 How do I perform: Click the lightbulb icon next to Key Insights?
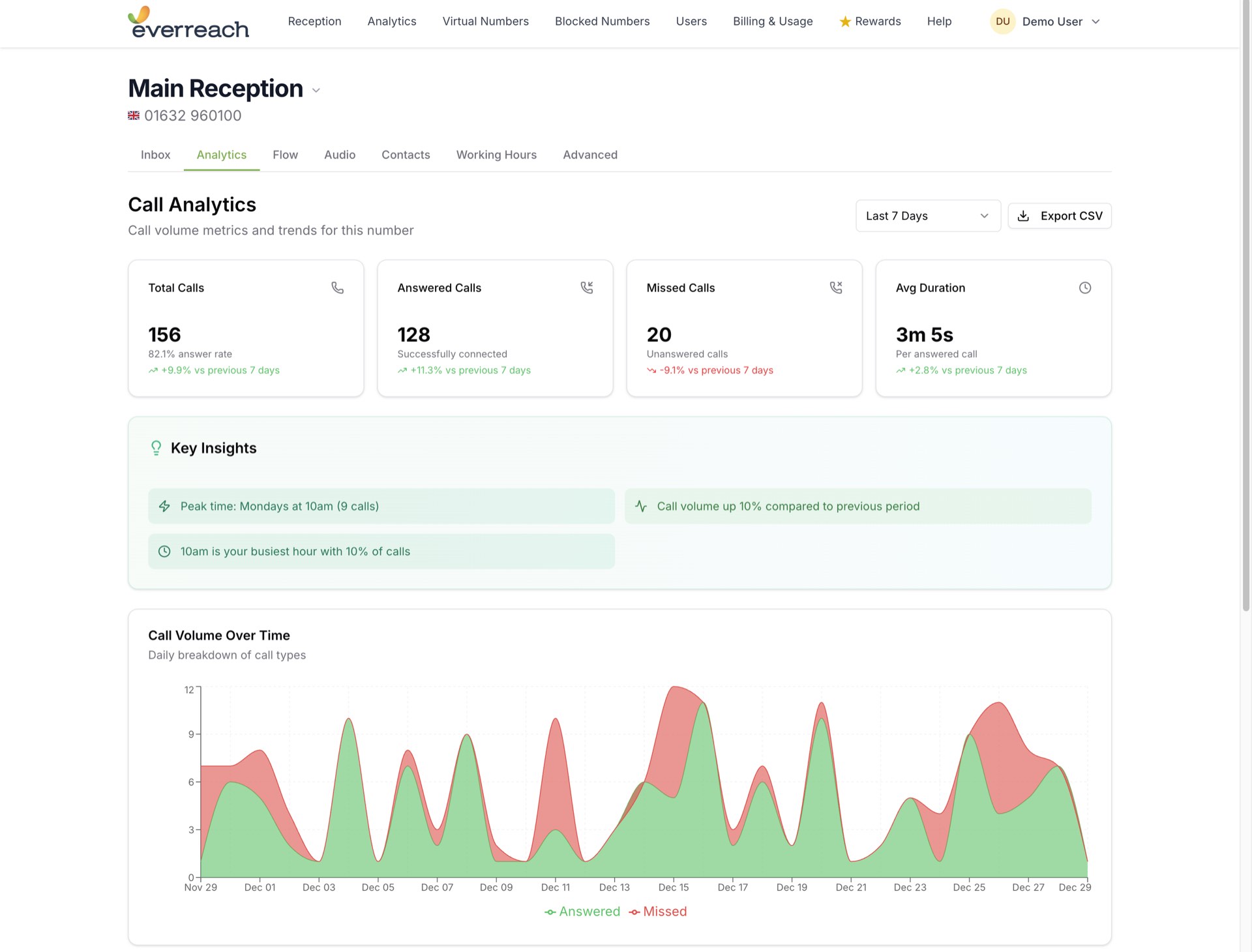coord(156,447)
